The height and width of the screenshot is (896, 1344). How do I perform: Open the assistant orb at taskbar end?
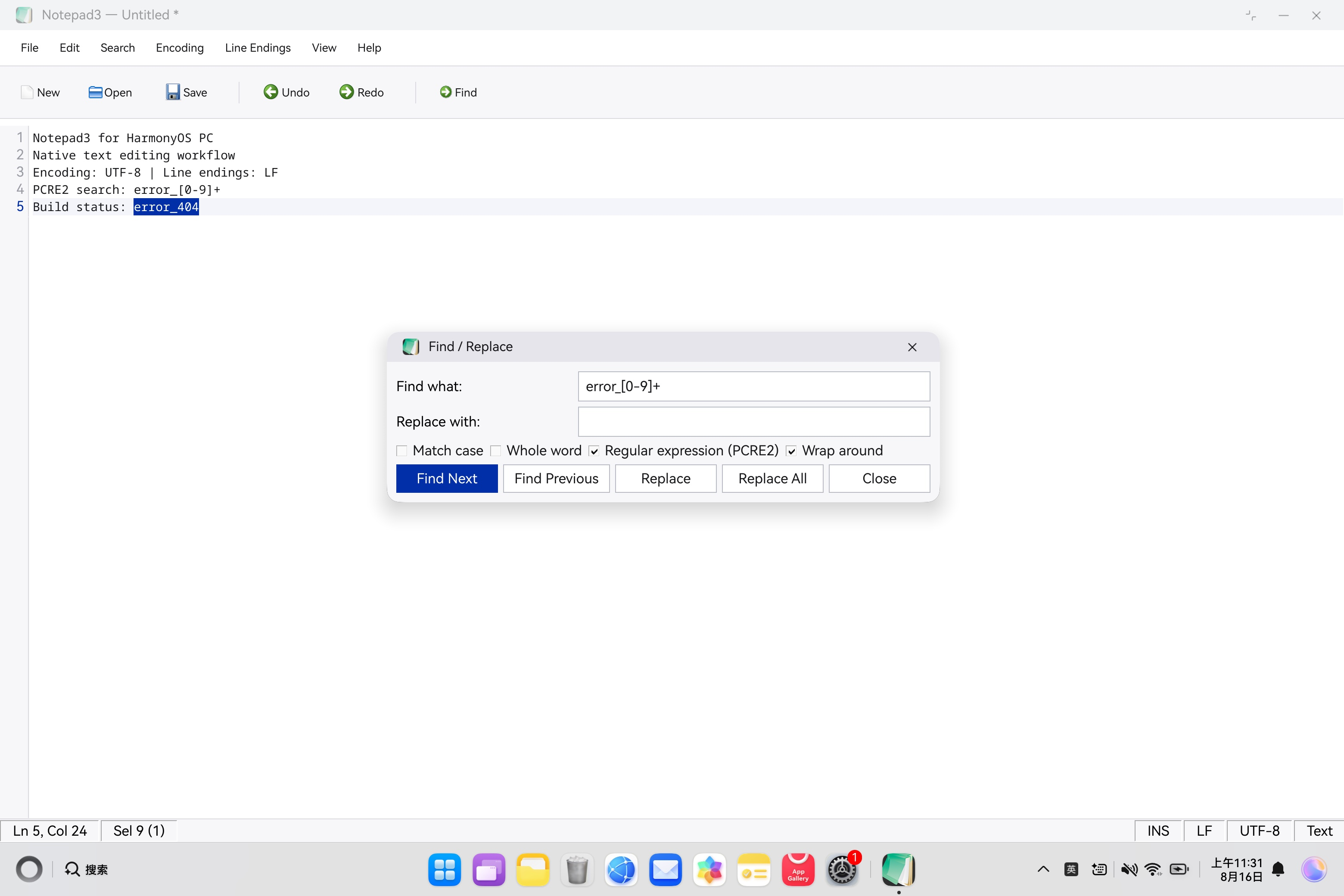click(1314, 870)
